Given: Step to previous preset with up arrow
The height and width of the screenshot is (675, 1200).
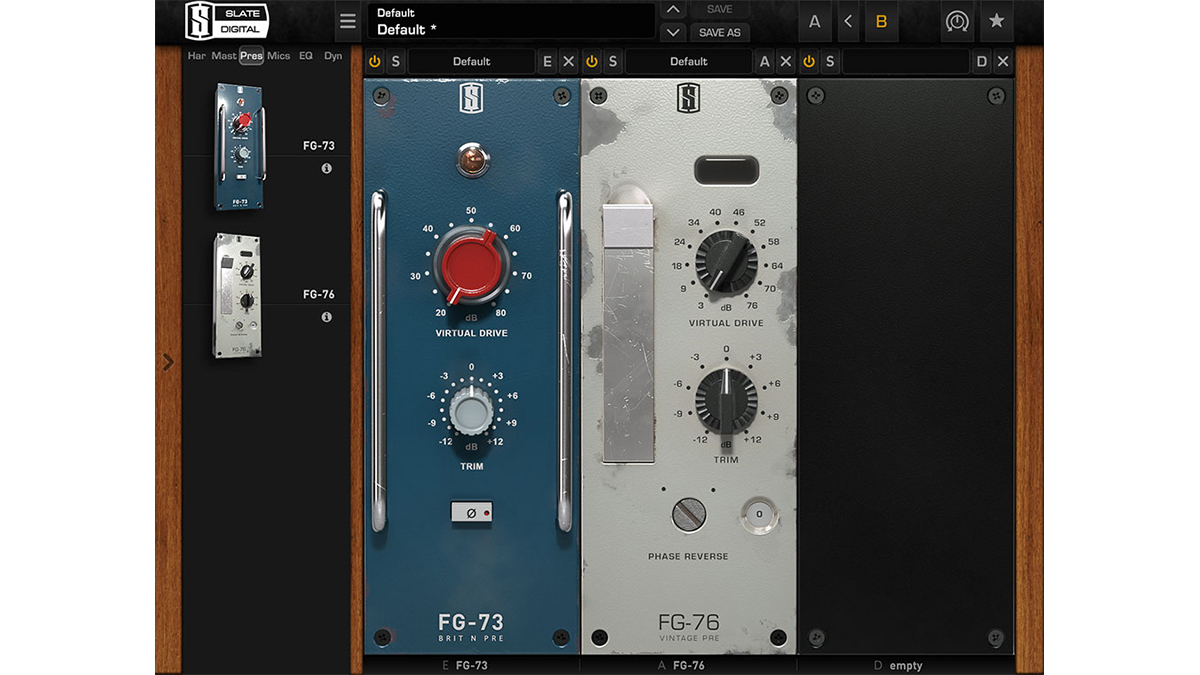Looking at the screenshot, I should click(x=674, y=10).
